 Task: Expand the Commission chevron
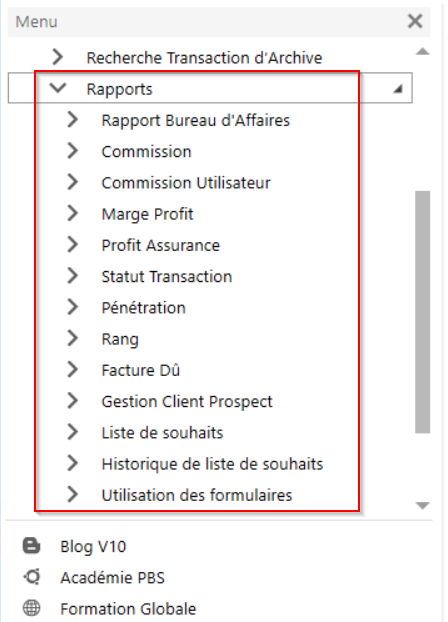[x=72, y=151]
